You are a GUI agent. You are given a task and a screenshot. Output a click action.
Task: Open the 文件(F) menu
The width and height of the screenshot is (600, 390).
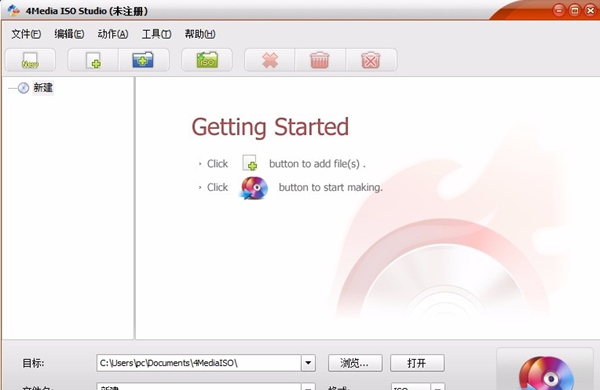pyautogui.click(x=26, y=34)
